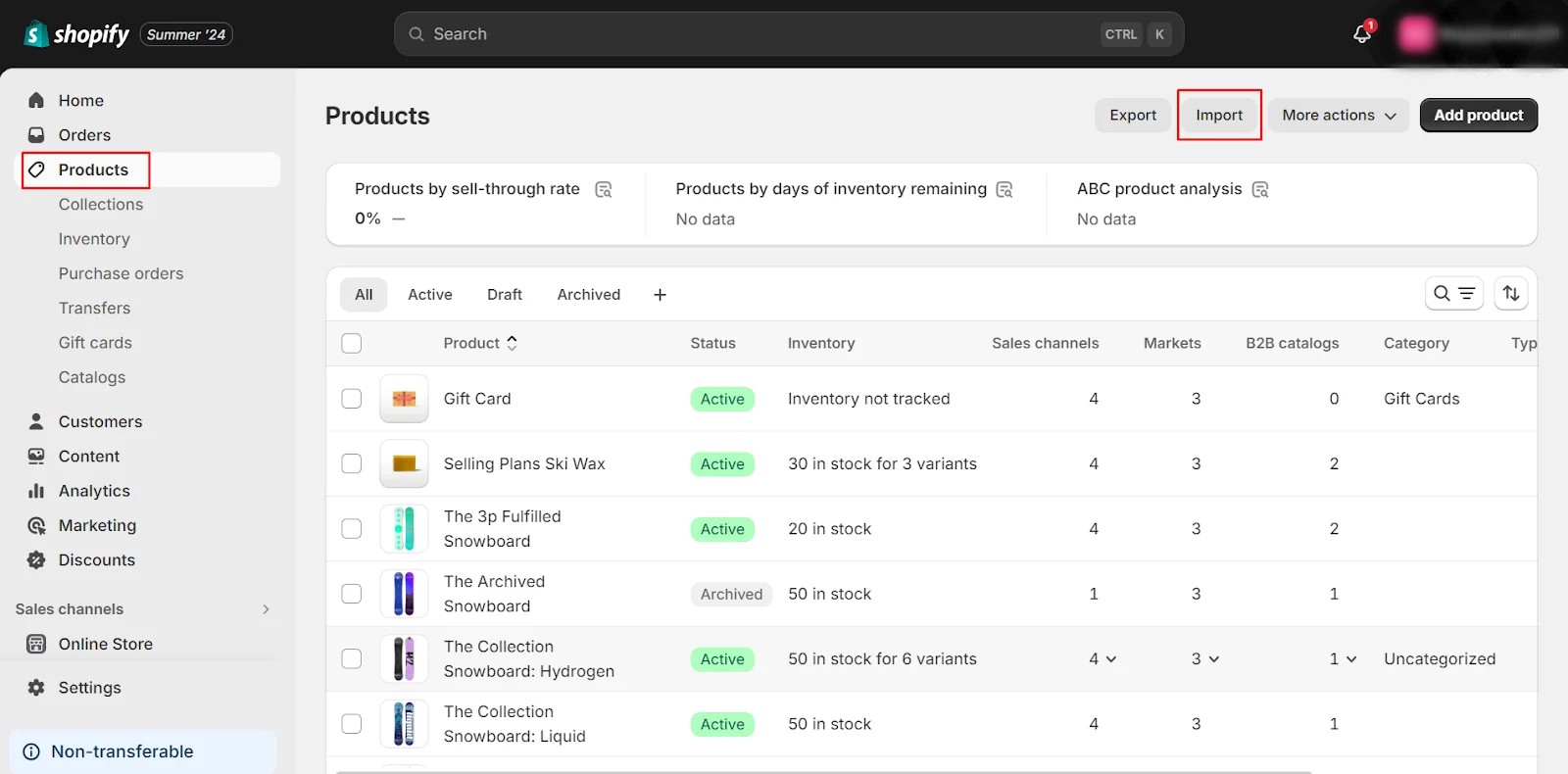Switch to the Draft tab
This screenshot has height=774, width=1568.
pyautogui.click(x=505, y=295)
